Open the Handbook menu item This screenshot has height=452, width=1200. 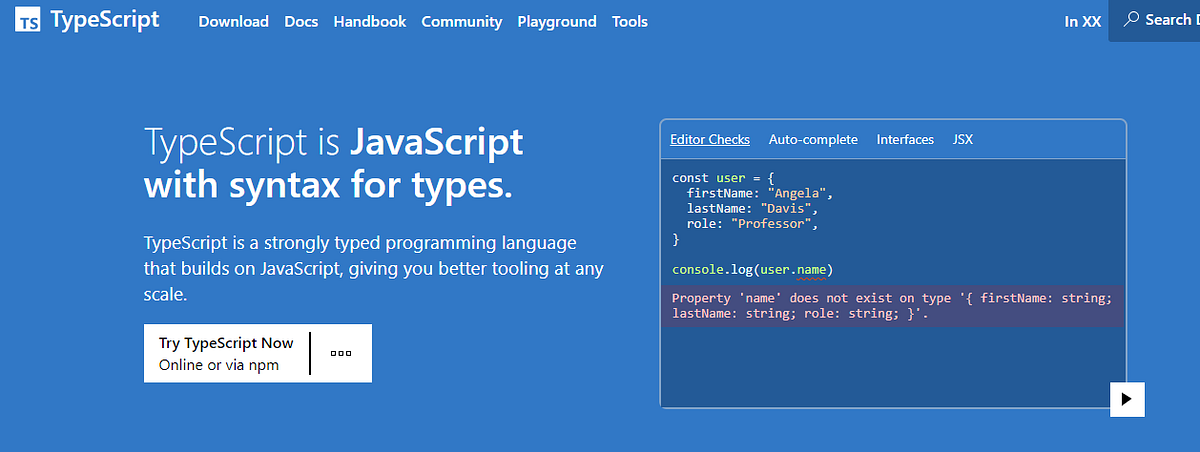[x=370, y=21]
